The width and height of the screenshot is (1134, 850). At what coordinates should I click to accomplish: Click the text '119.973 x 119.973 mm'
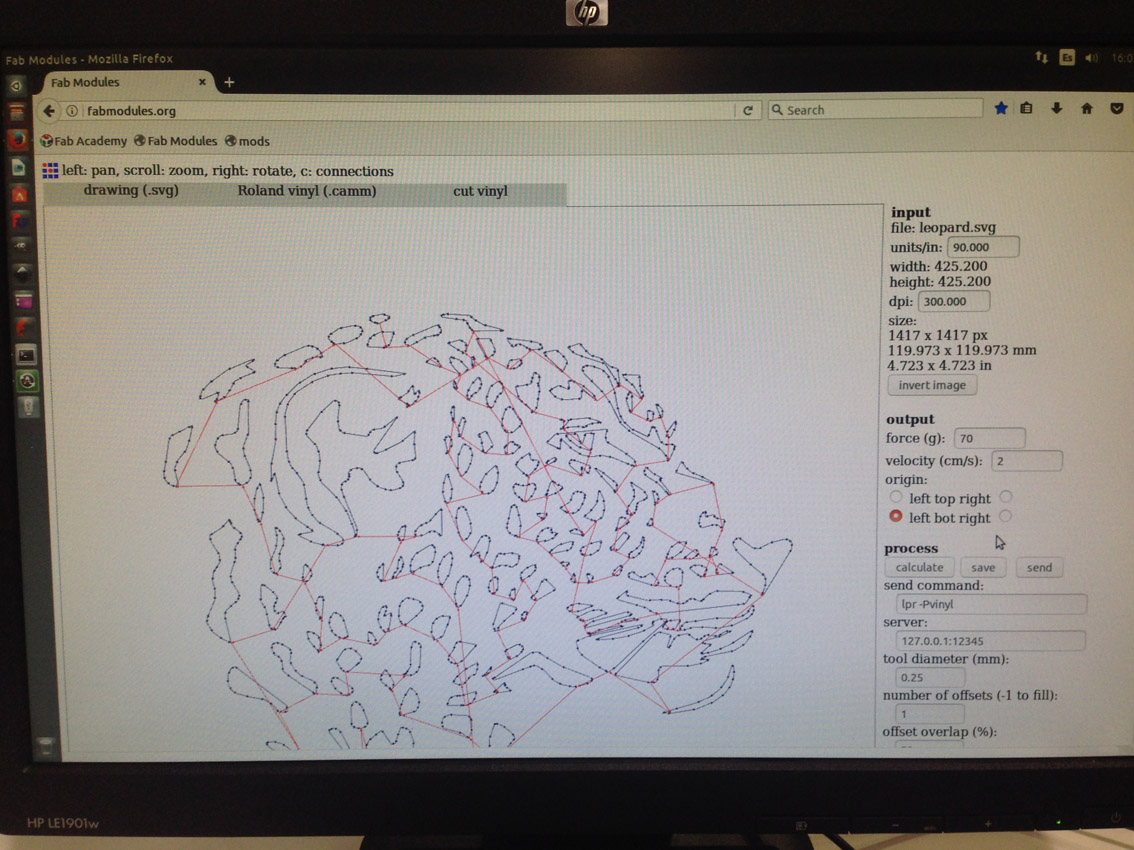[x=962, y=350]
